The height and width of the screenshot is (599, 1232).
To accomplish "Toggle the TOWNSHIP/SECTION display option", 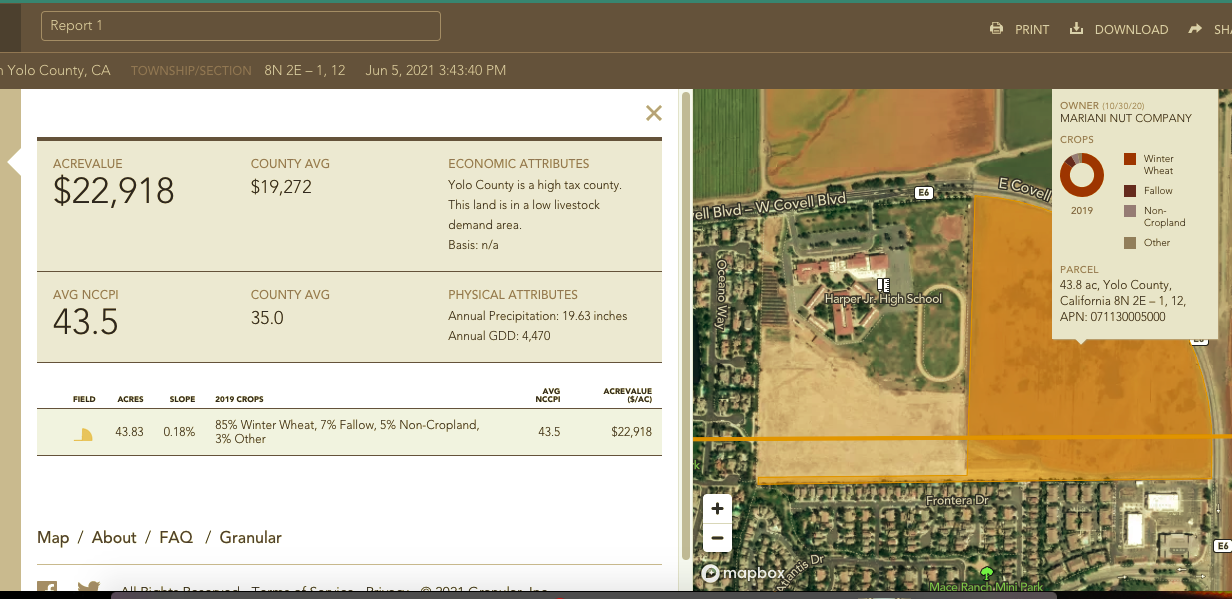I will [x=191, y=70].
